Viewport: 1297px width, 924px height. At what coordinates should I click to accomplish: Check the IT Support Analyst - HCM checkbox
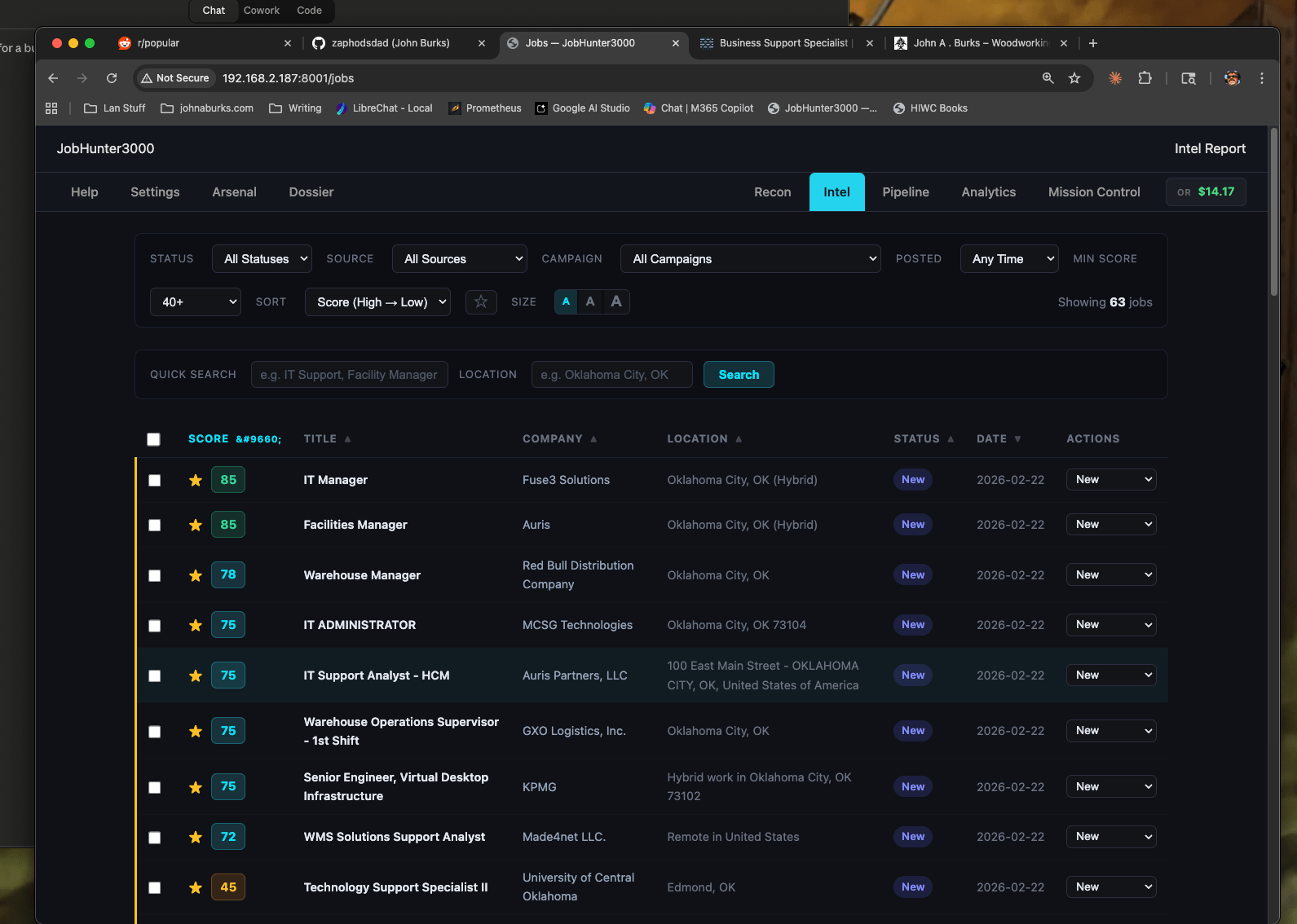pos(154,676)
